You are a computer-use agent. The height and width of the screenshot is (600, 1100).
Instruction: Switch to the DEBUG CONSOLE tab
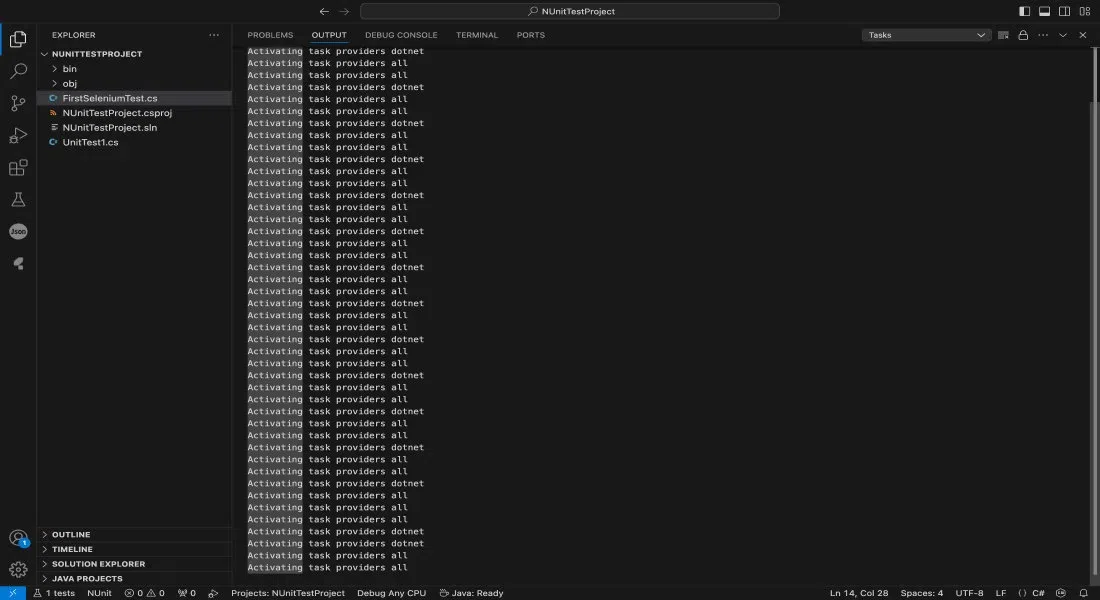coord(401,35)
